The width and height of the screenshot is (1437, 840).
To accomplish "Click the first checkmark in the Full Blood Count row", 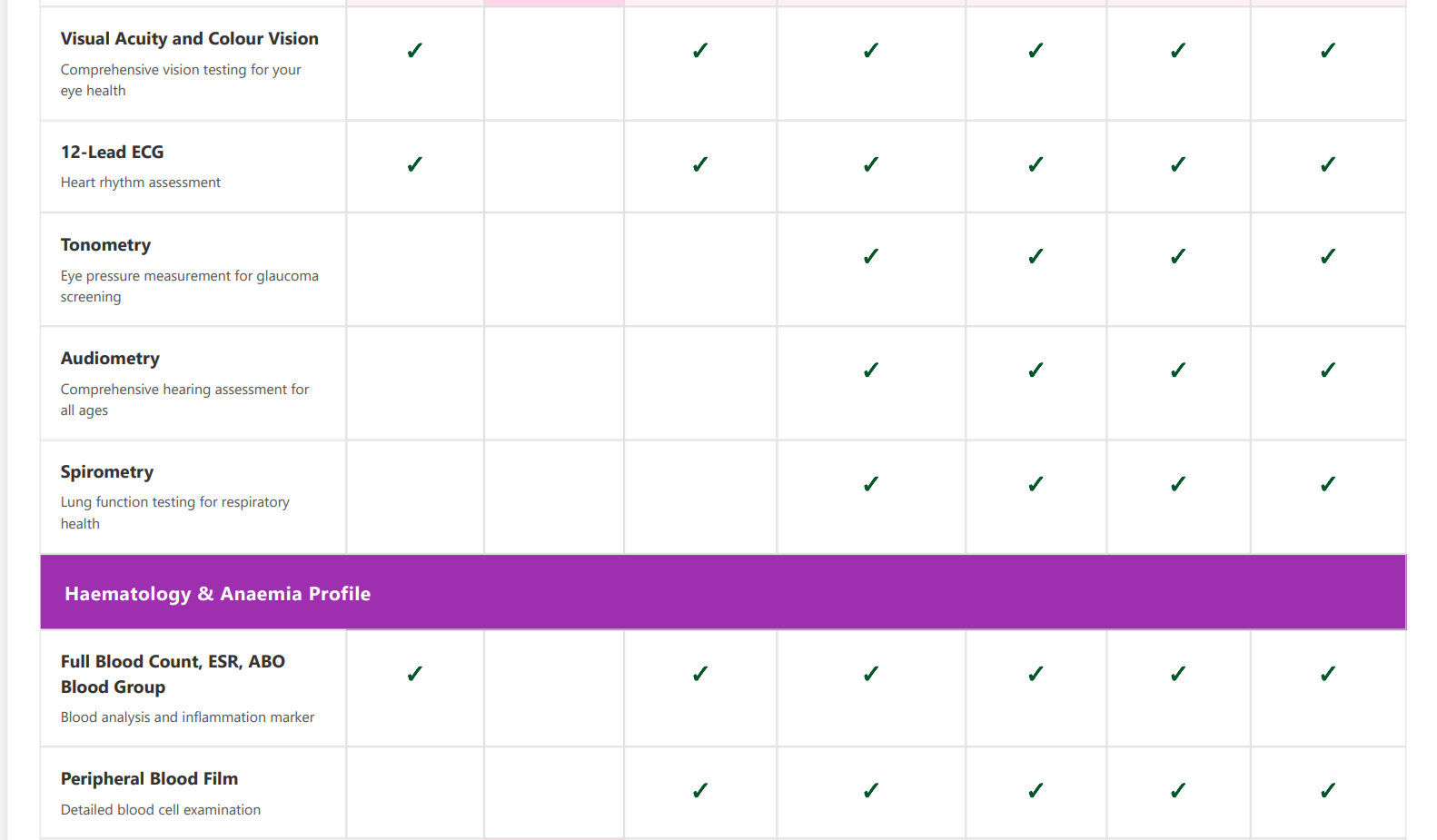I will 415,674.
